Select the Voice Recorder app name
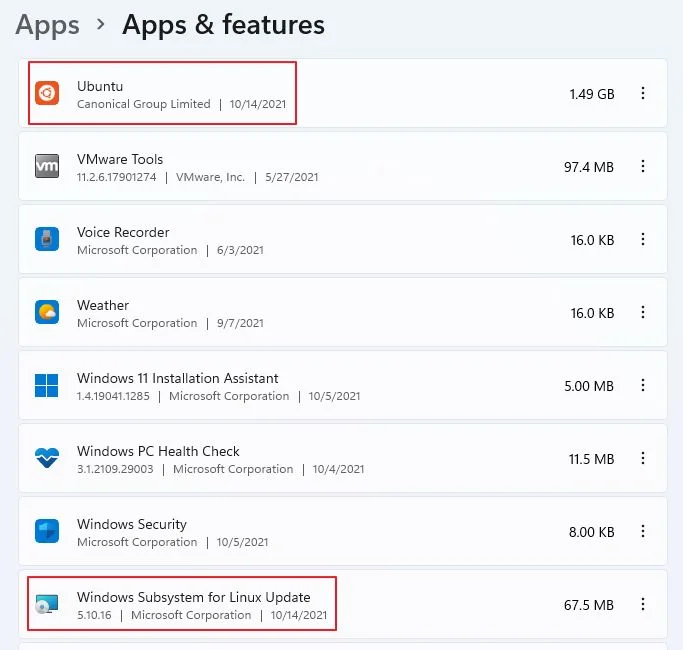Viewport: 683px width, 650px height. (x=123, y=232)
